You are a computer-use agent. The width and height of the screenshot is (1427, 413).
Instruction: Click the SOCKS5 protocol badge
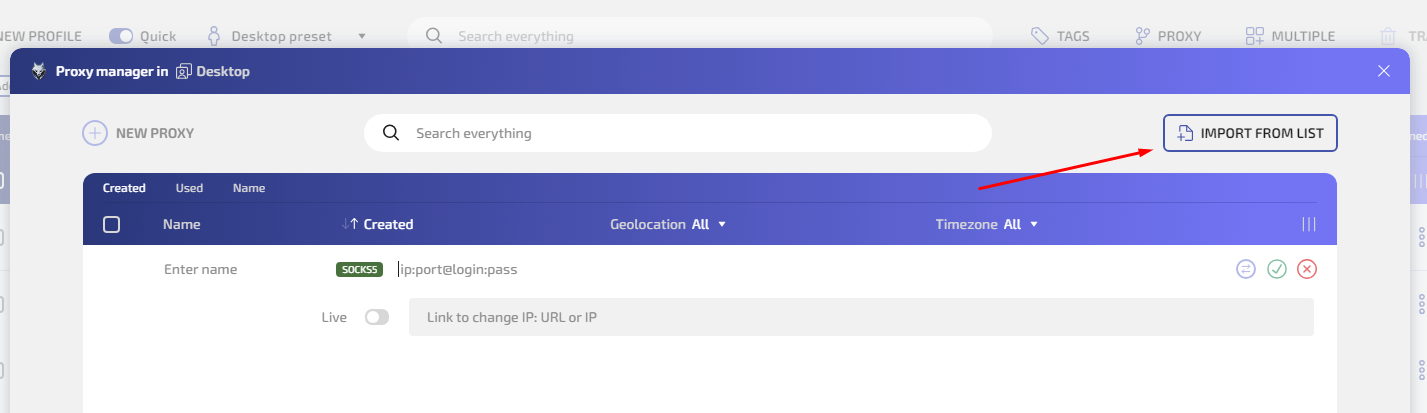(360, 269)
